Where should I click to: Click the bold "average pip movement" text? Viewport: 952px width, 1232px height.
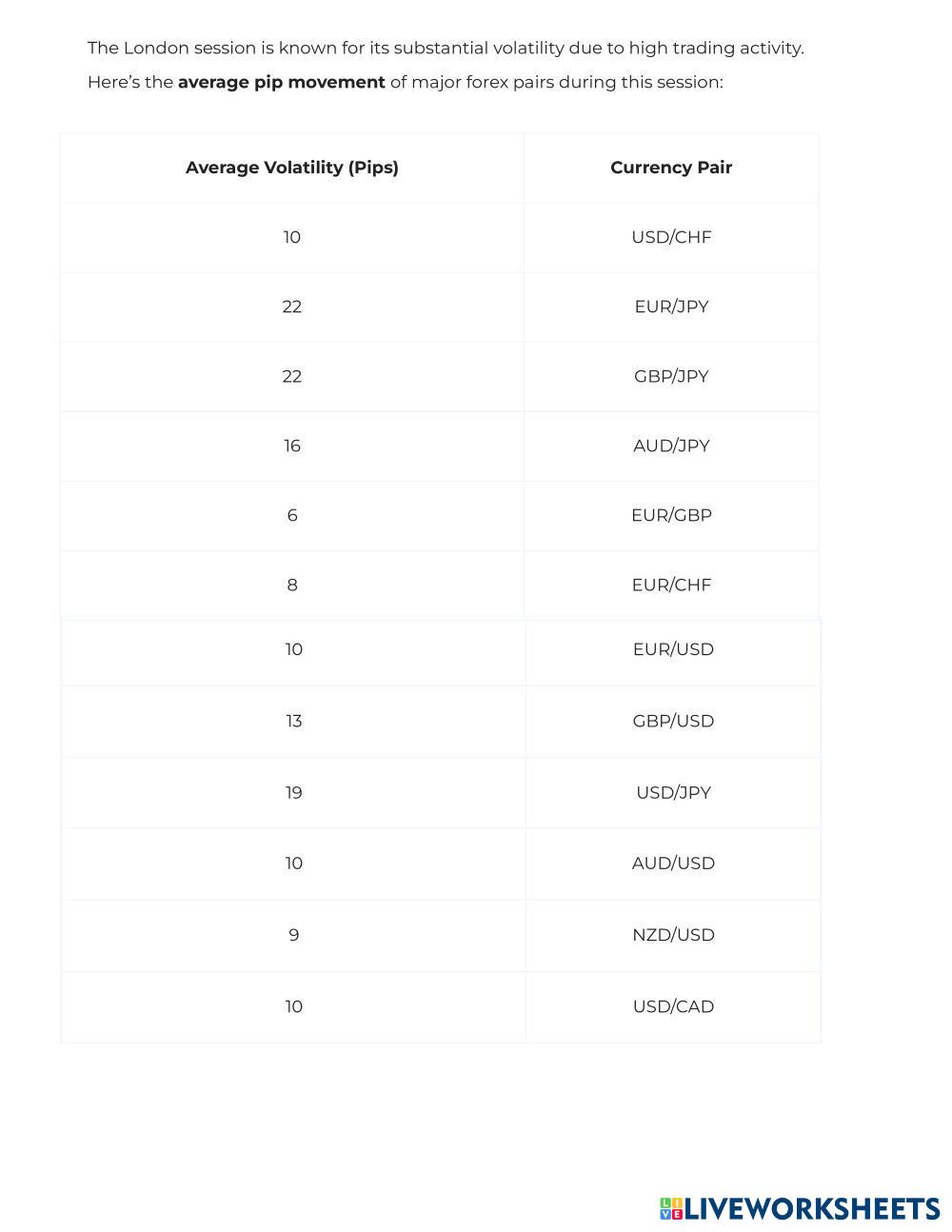pos(281,82)
